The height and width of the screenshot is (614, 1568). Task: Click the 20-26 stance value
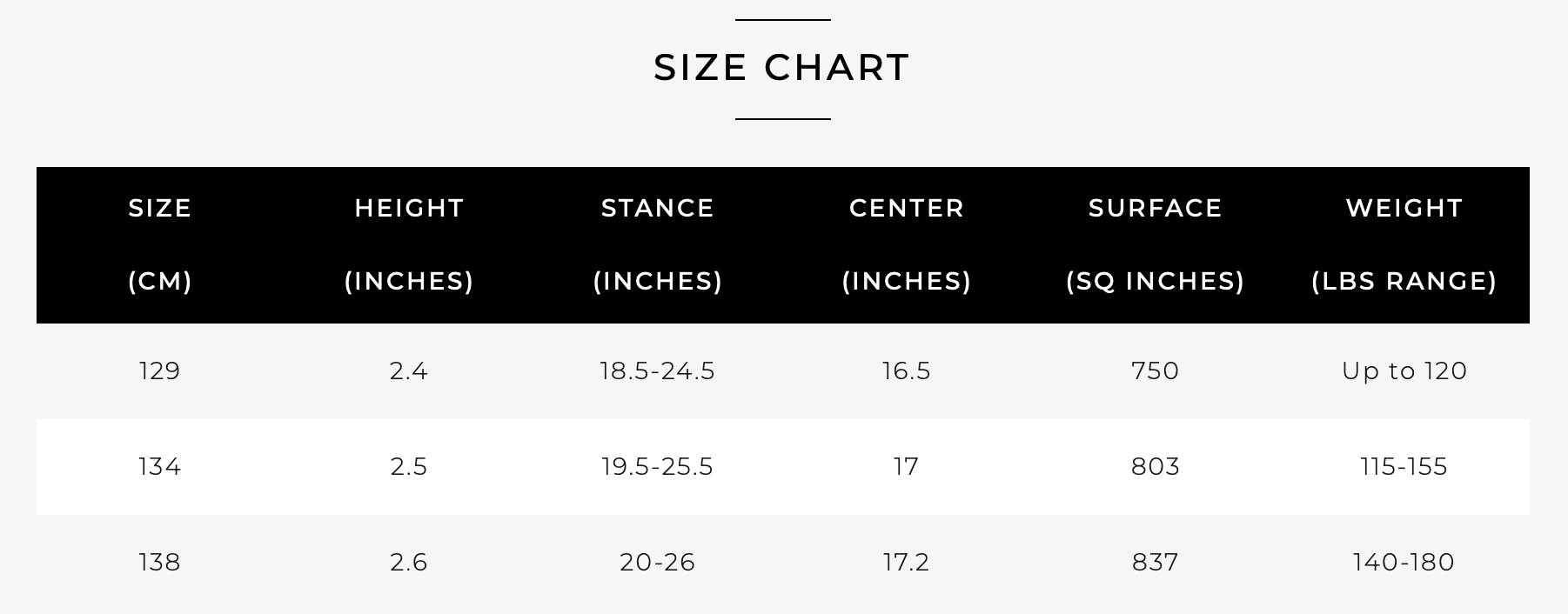pyautogui.click(x=658, y=563)
